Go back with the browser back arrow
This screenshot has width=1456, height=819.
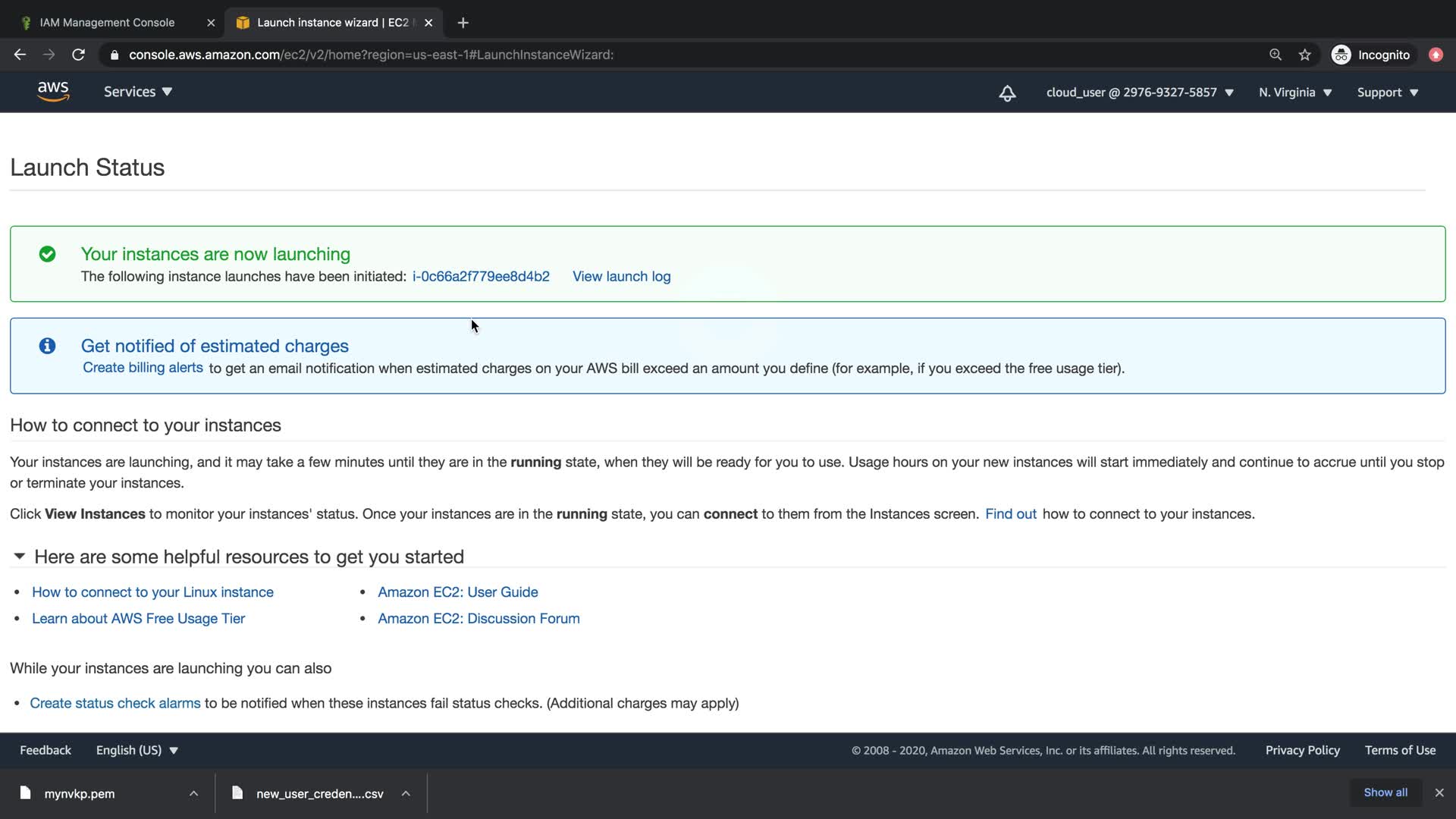(20, 55)
